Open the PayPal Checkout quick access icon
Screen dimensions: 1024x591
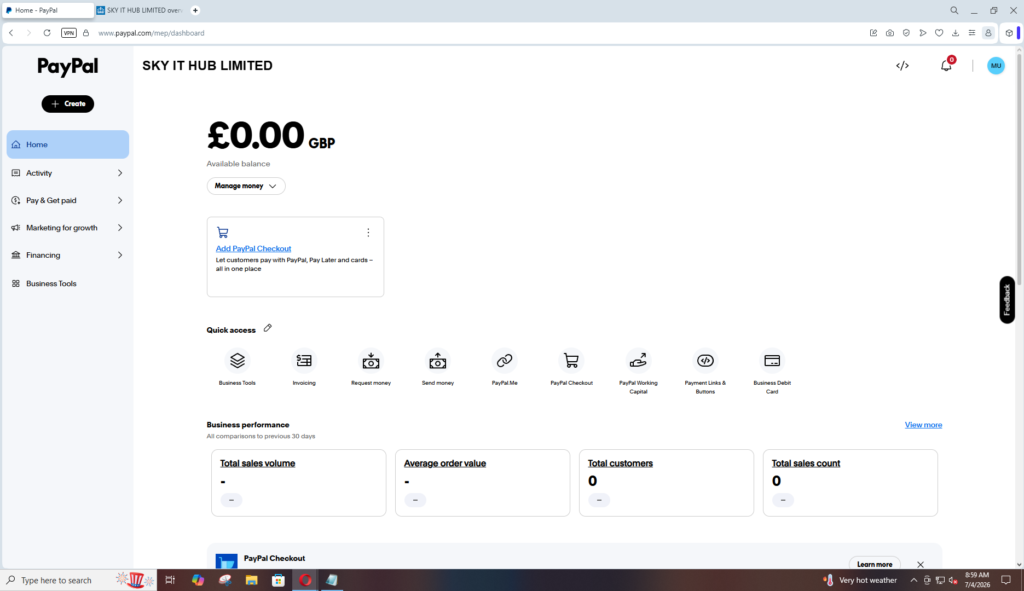click(x=571, y=360)
